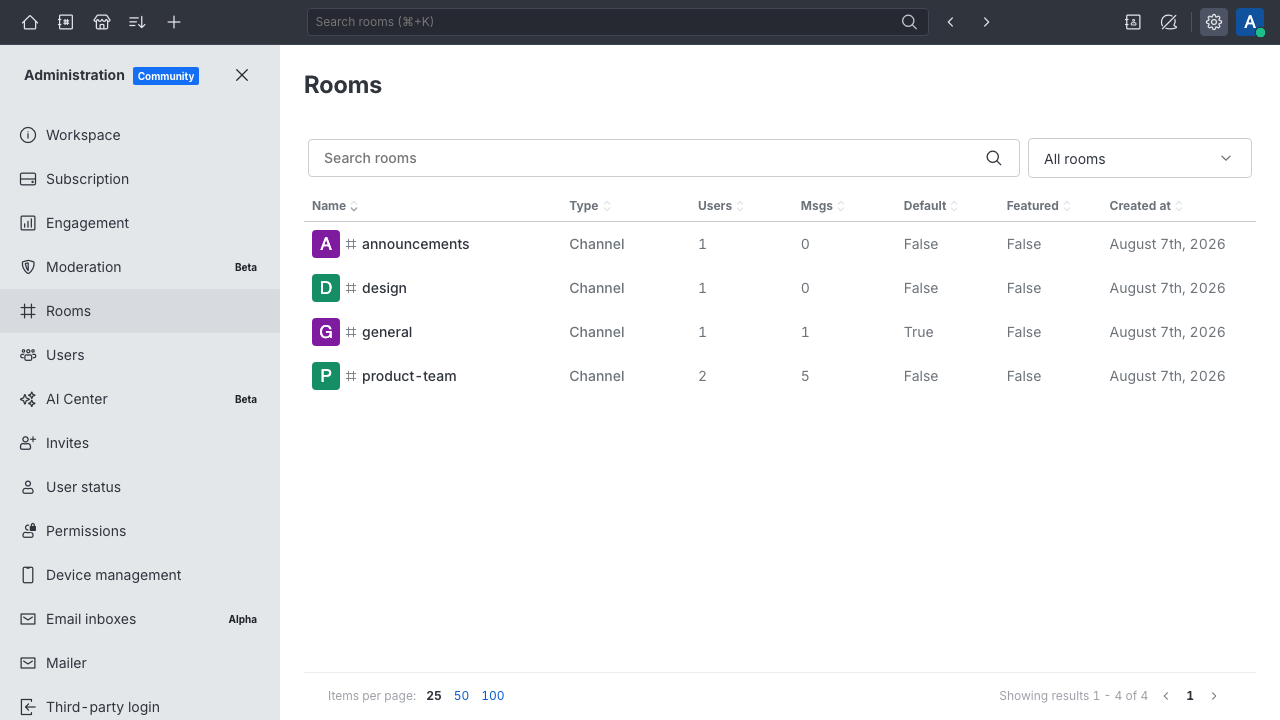Screen dimensions: 1280x720
Task: Sort table by Type column
Action: [x=590, y=206]
